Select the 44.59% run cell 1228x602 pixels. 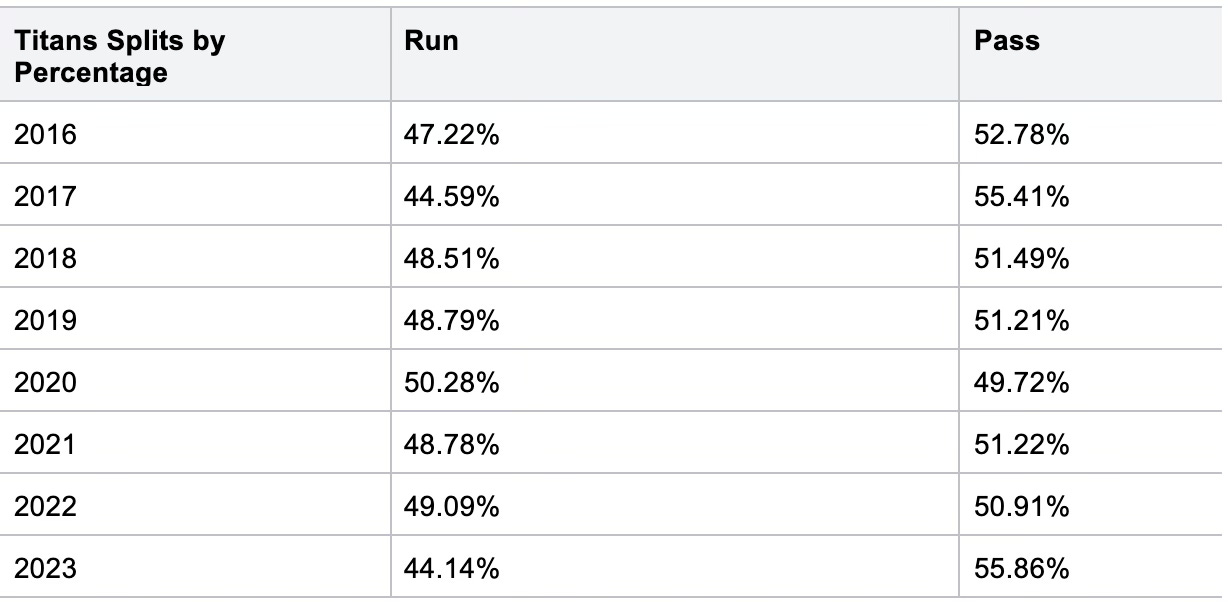pos(675,196)
